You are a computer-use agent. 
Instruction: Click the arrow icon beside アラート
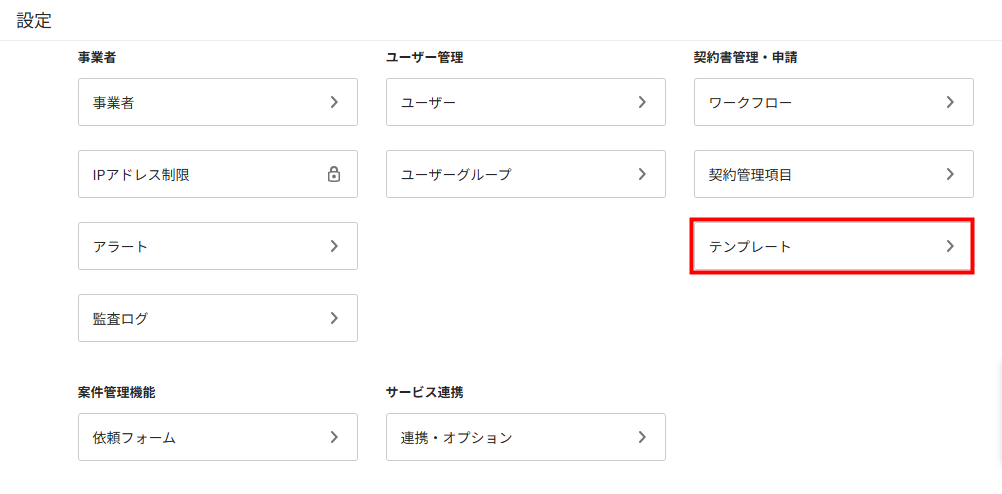point(334,246)
